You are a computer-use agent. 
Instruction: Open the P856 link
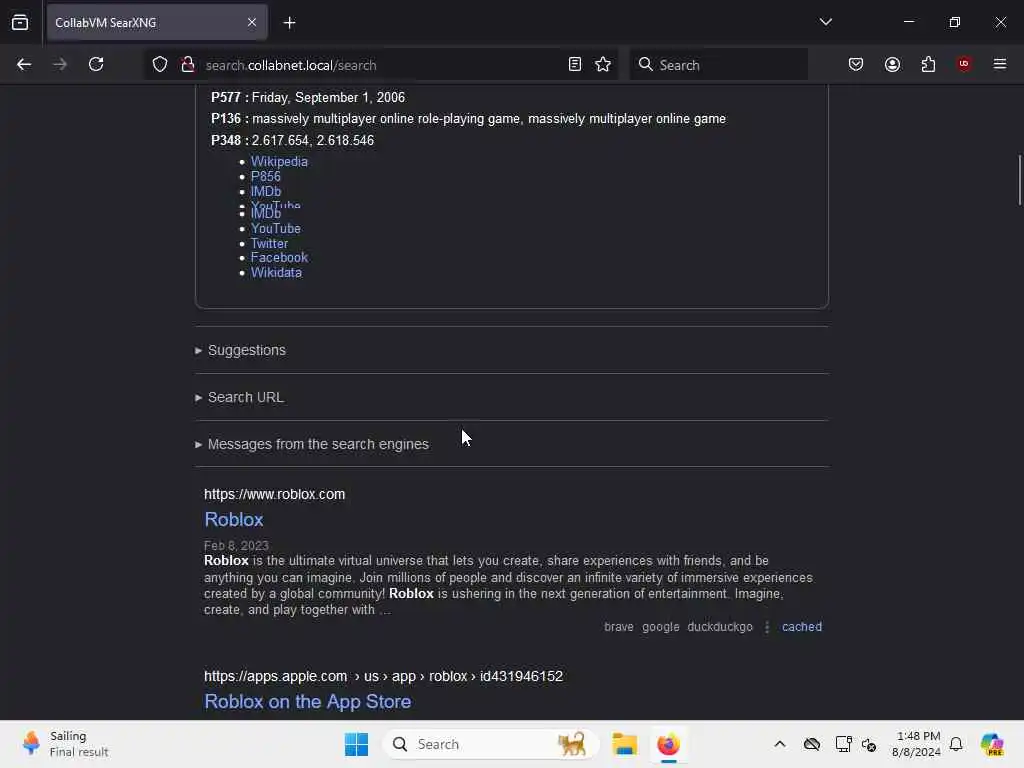pyautogui.click(x=266, y=176)
